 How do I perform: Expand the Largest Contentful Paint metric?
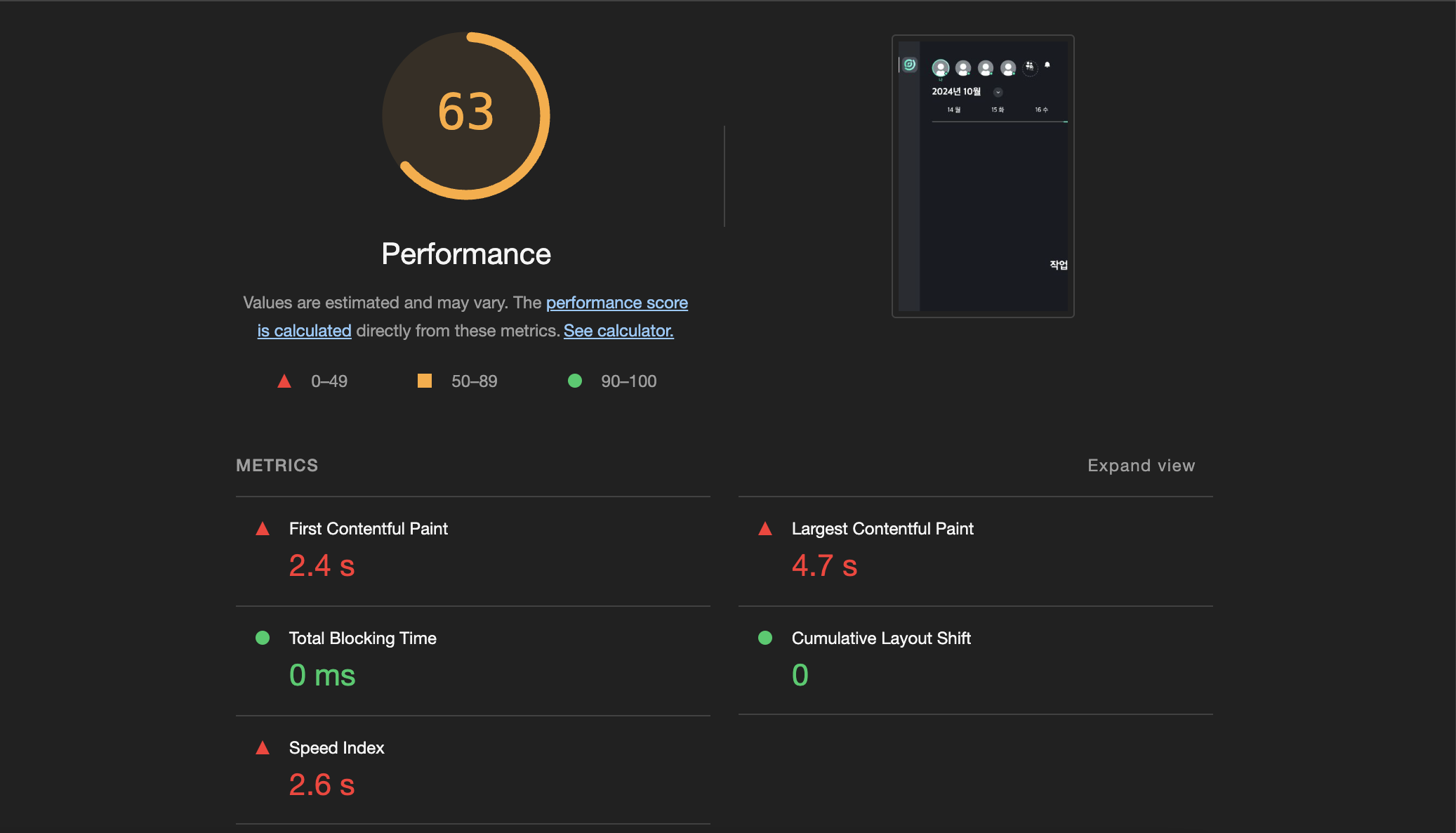click(882, 529)
